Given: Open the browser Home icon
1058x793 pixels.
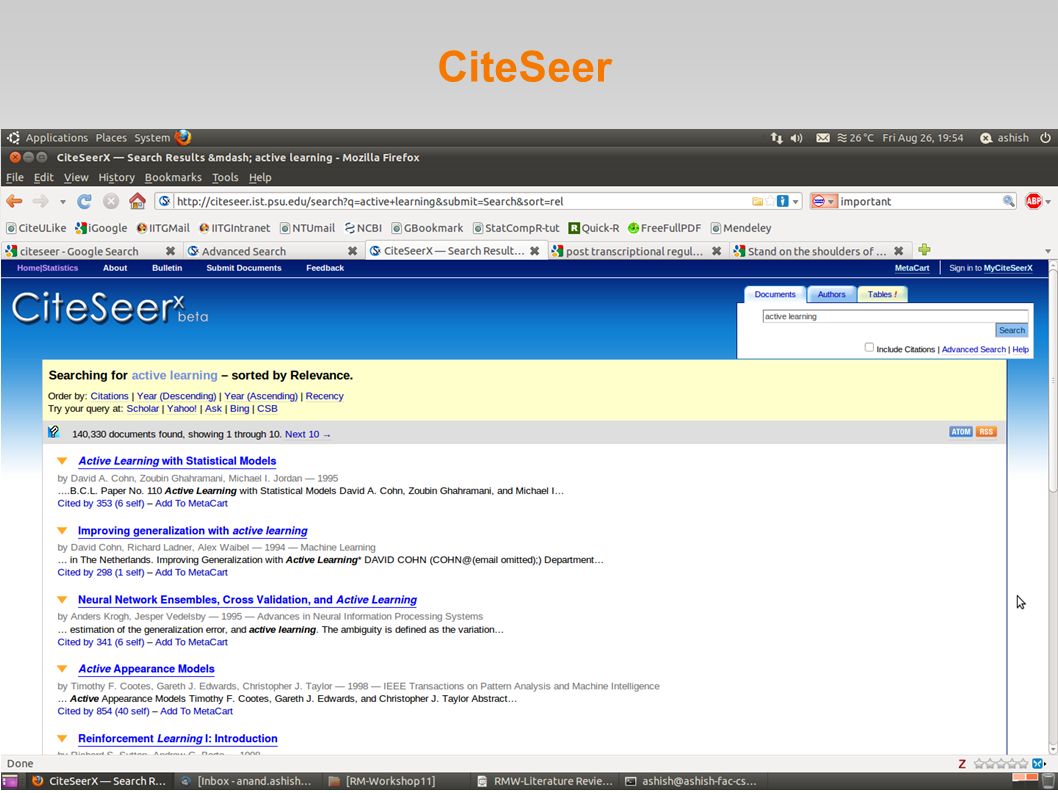Looking at the screenshot, I should [x=137, y=200].
